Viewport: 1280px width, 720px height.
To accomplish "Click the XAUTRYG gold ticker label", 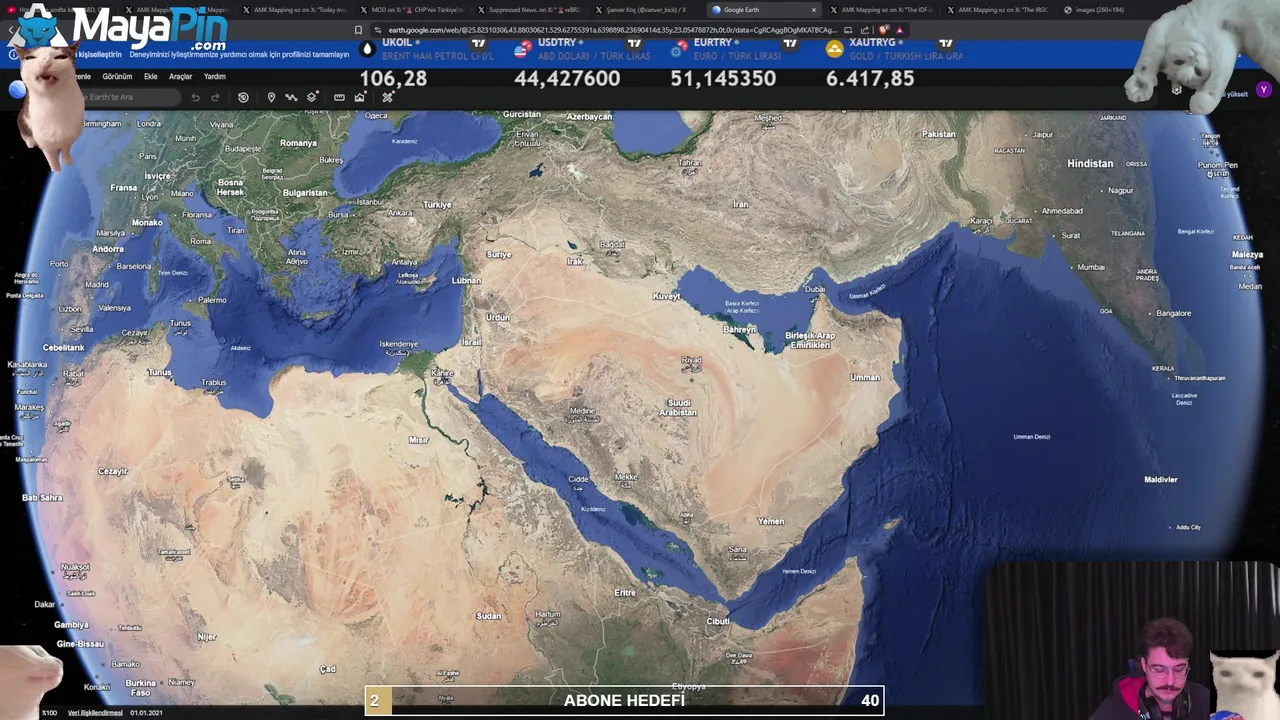I will (872, 43).
